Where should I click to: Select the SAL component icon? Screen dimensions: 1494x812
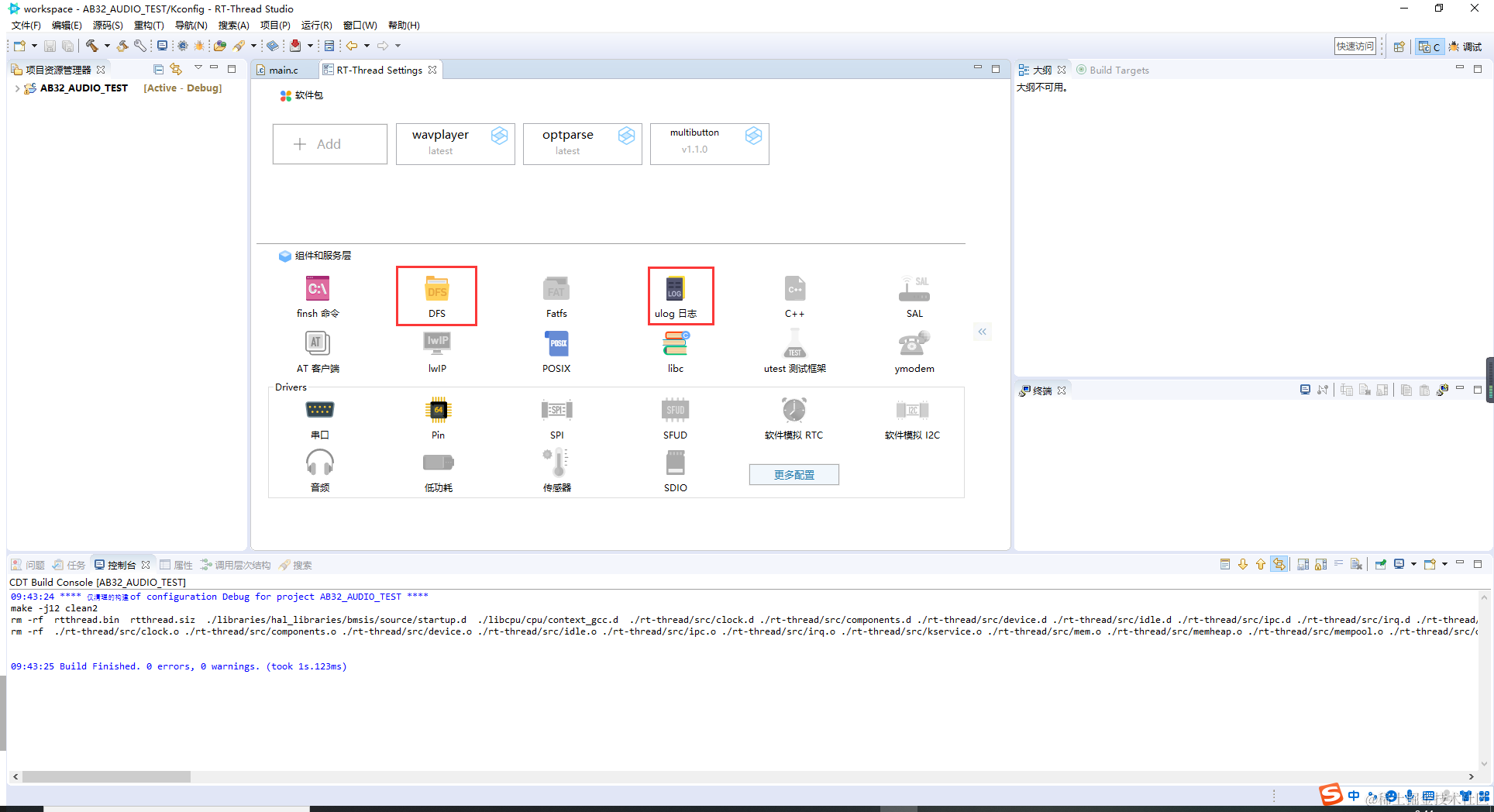[914, 289]
